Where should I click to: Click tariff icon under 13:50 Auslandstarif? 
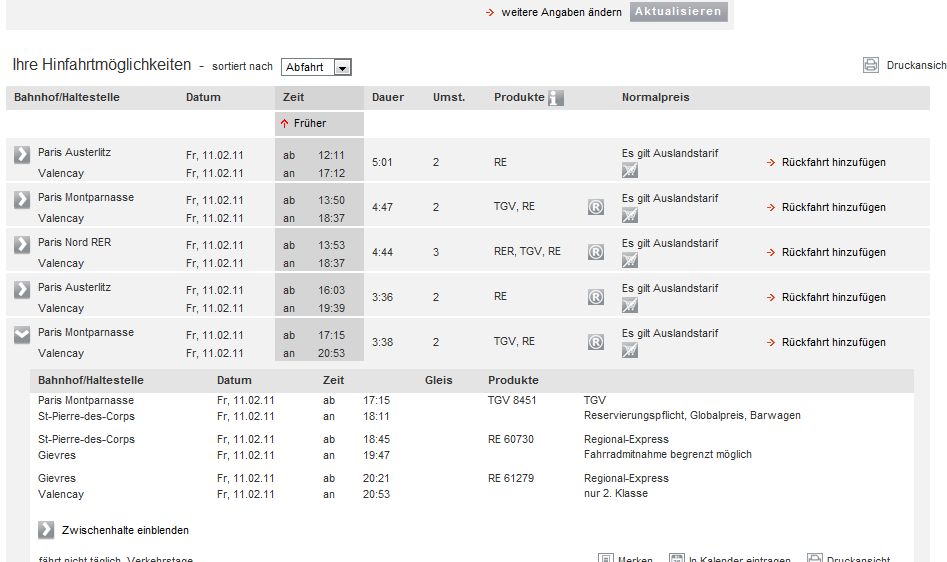point(630,216)
